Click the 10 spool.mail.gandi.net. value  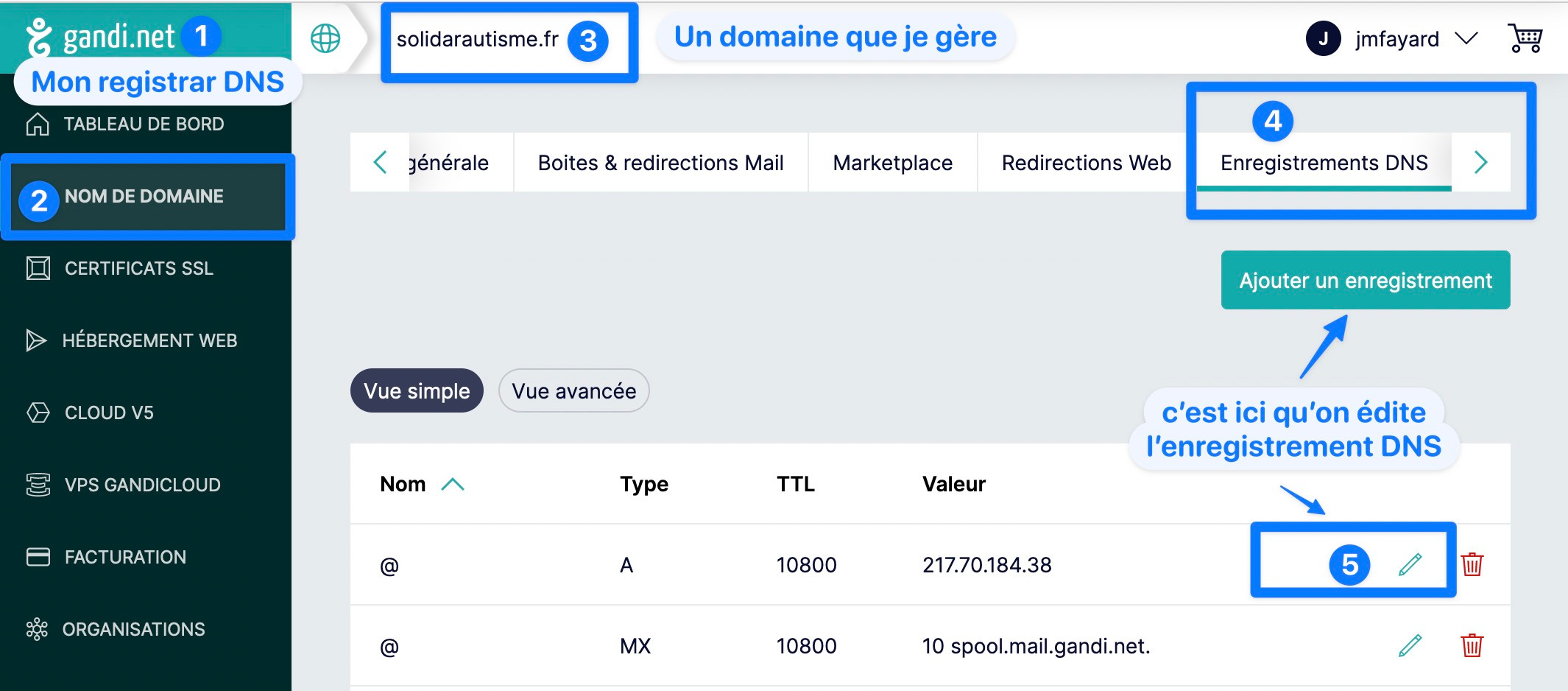point(1036,646)
